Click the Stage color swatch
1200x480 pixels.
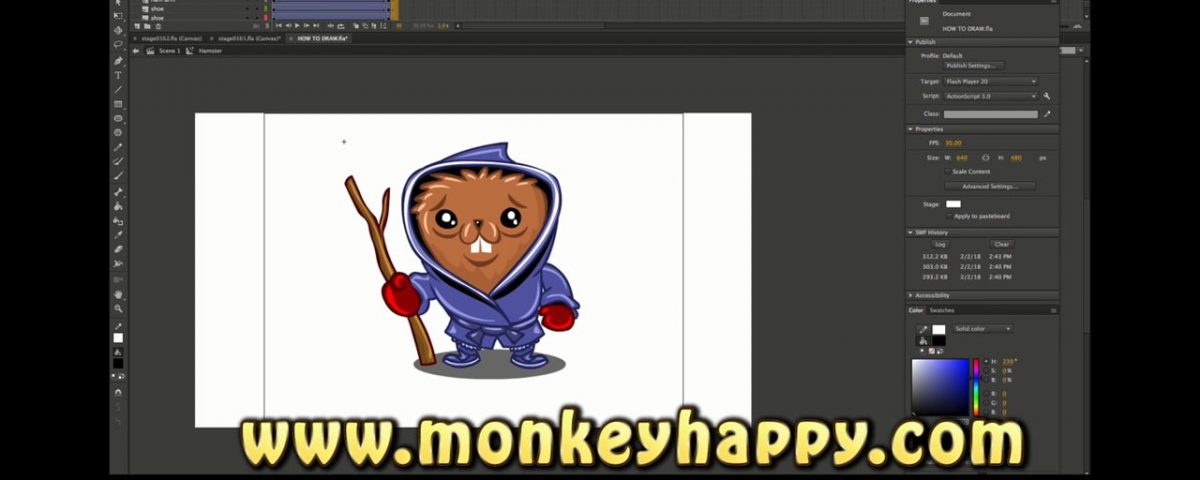953,204
